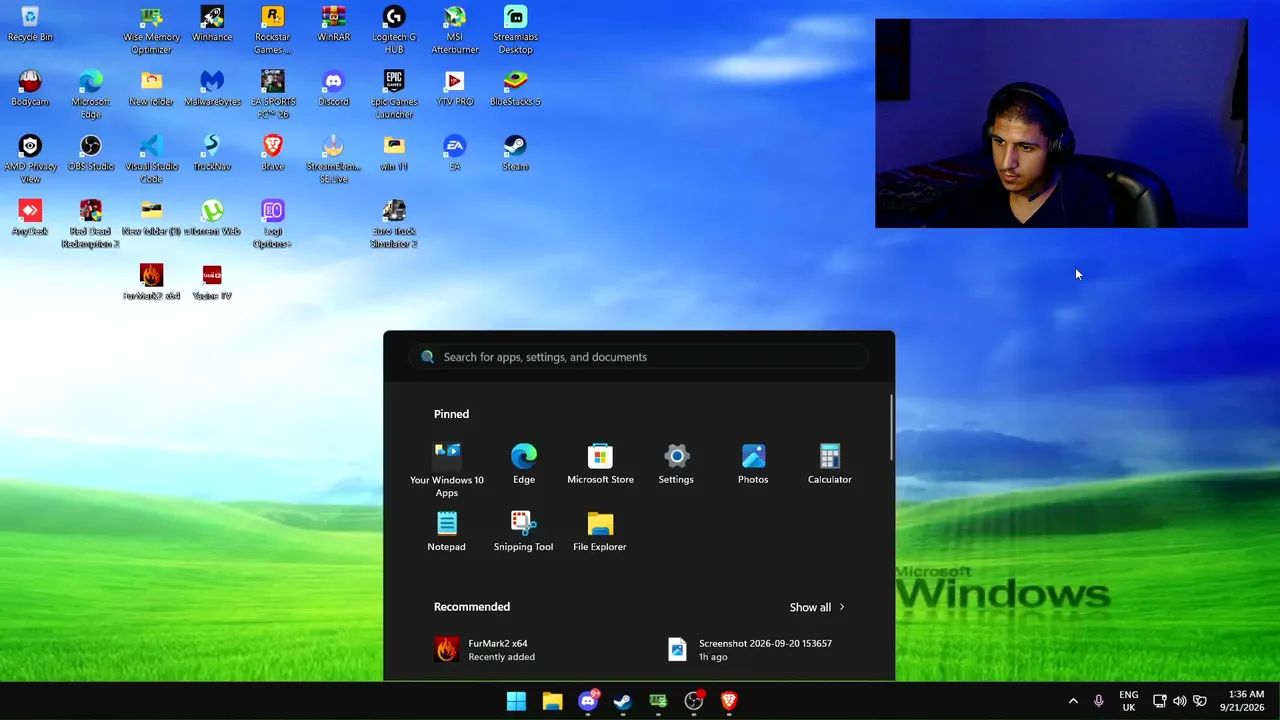Select the Streamlabs Desktop icon
The width and height of the screenshot is (1280, 720).
point(515,29)
